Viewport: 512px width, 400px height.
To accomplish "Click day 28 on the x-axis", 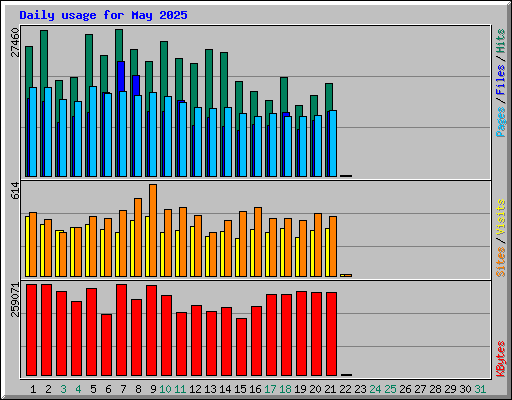I will click(x=435, y=389).
